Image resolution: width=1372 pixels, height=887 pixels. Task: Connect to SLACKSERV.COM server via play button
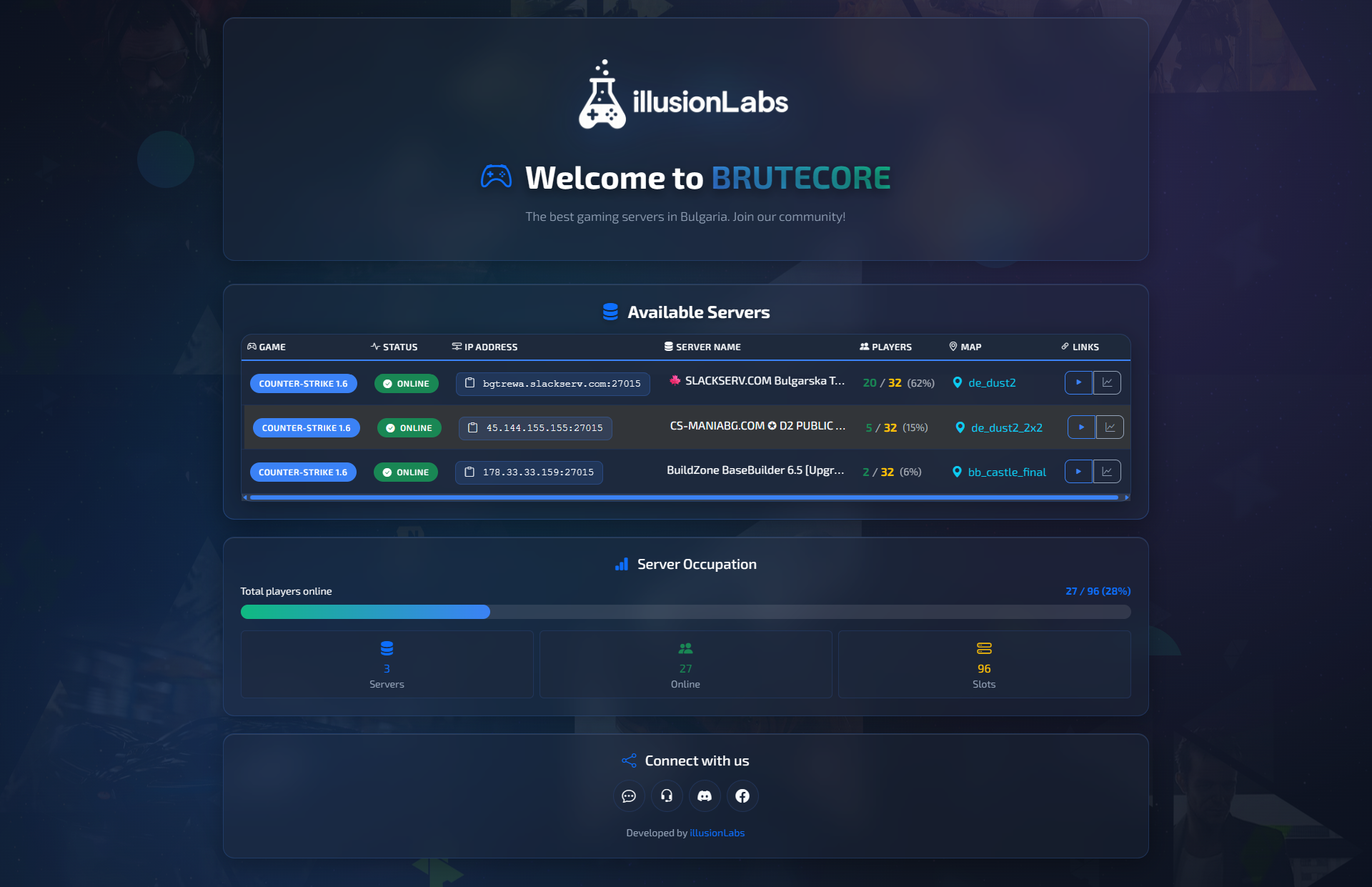coord(1078,382)
